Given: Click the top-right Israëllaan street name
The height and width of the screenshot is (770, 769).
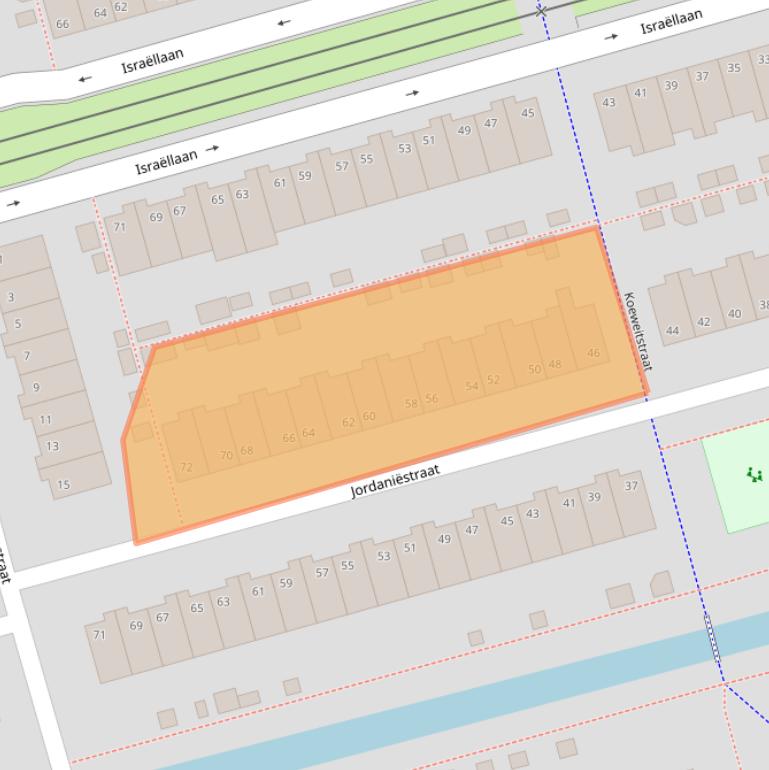Looking at the screenshot, I should click(671, 21).
